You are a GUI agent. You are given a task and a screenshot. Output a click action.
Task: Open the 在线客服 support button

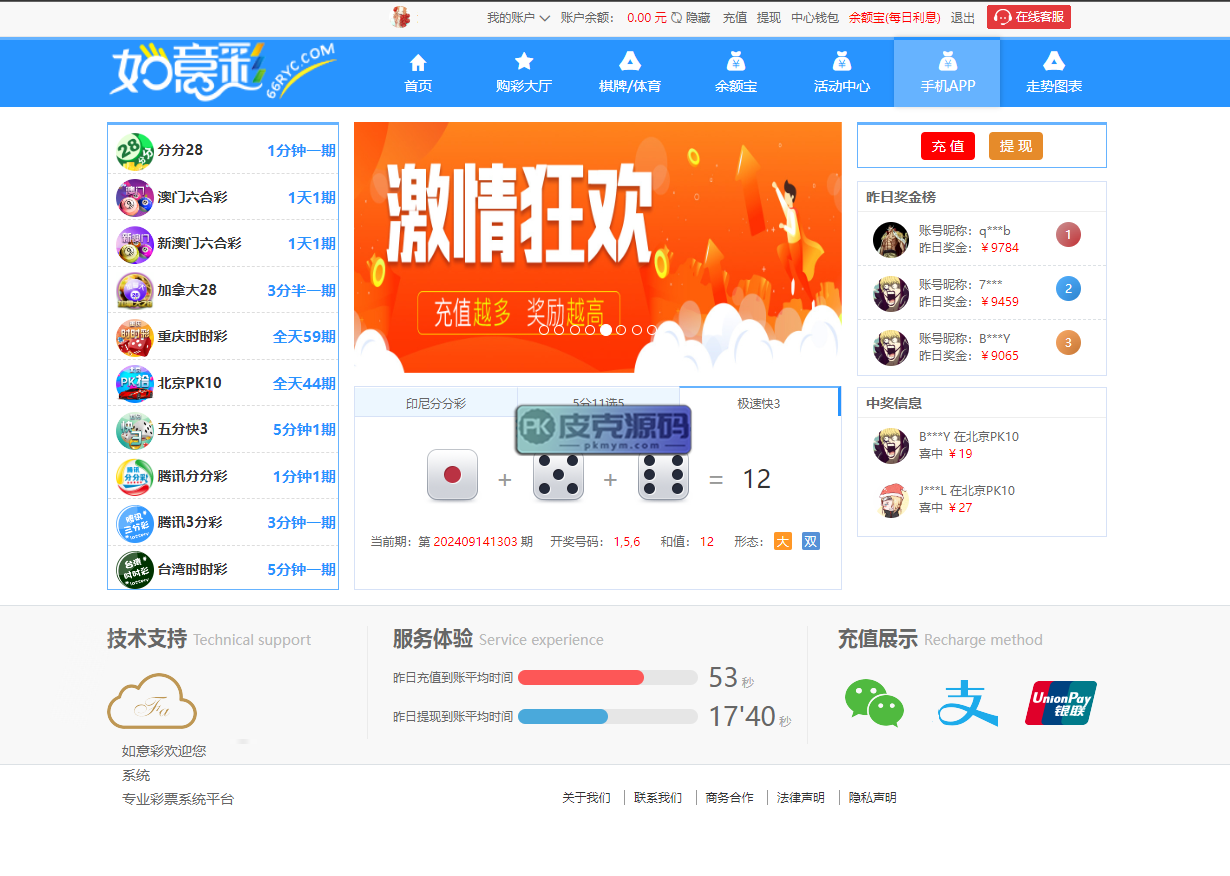tap(1029, 17)
